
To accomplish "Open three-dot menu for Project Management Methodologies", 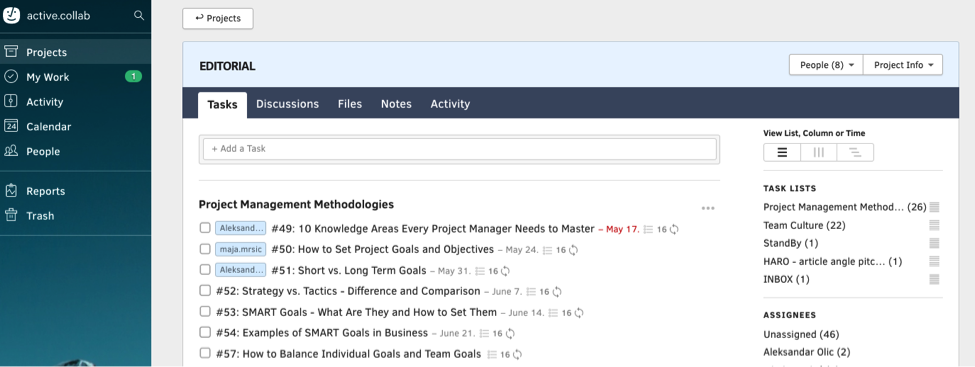I will point(708,208).
